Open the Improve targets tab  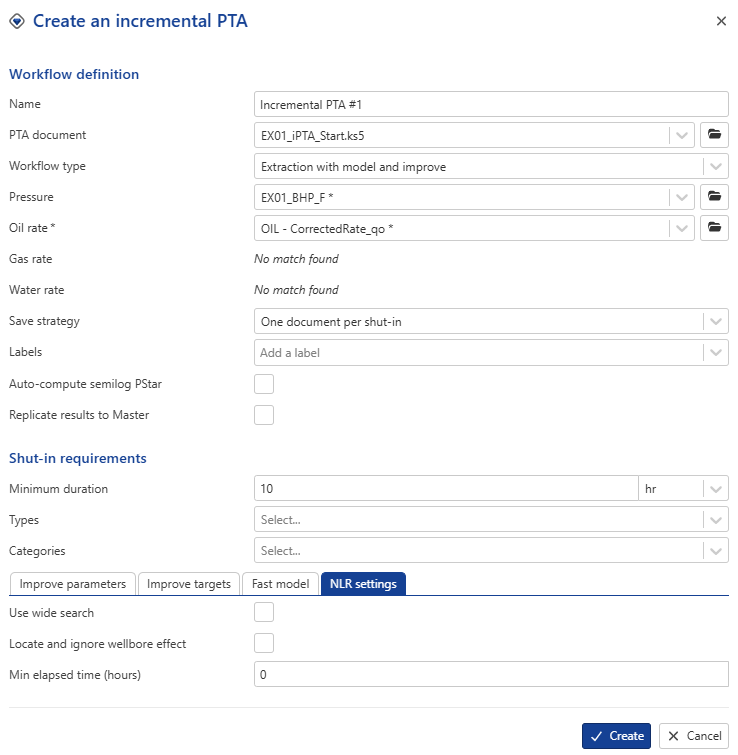(189, 584)
